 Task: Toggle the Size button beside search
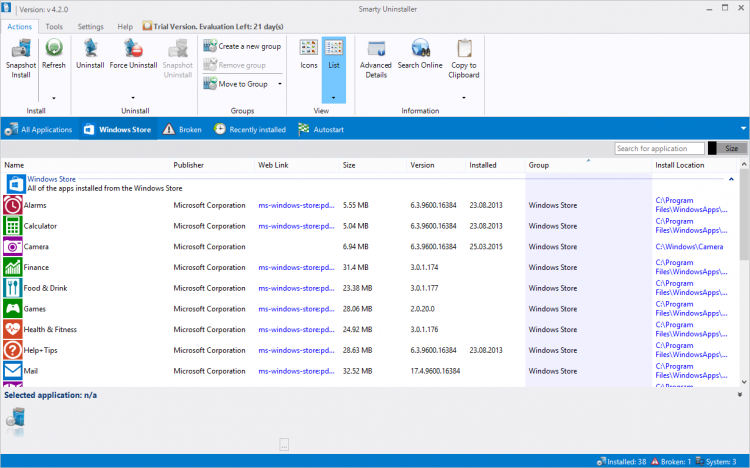click(731, 148)
